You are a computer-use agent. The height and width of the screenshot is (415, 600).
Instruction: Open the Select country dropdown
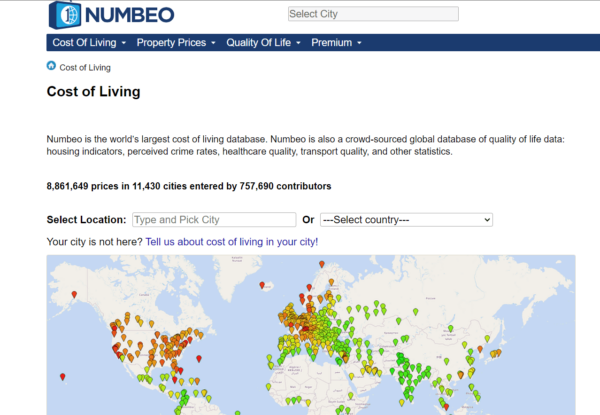[406, 219]
